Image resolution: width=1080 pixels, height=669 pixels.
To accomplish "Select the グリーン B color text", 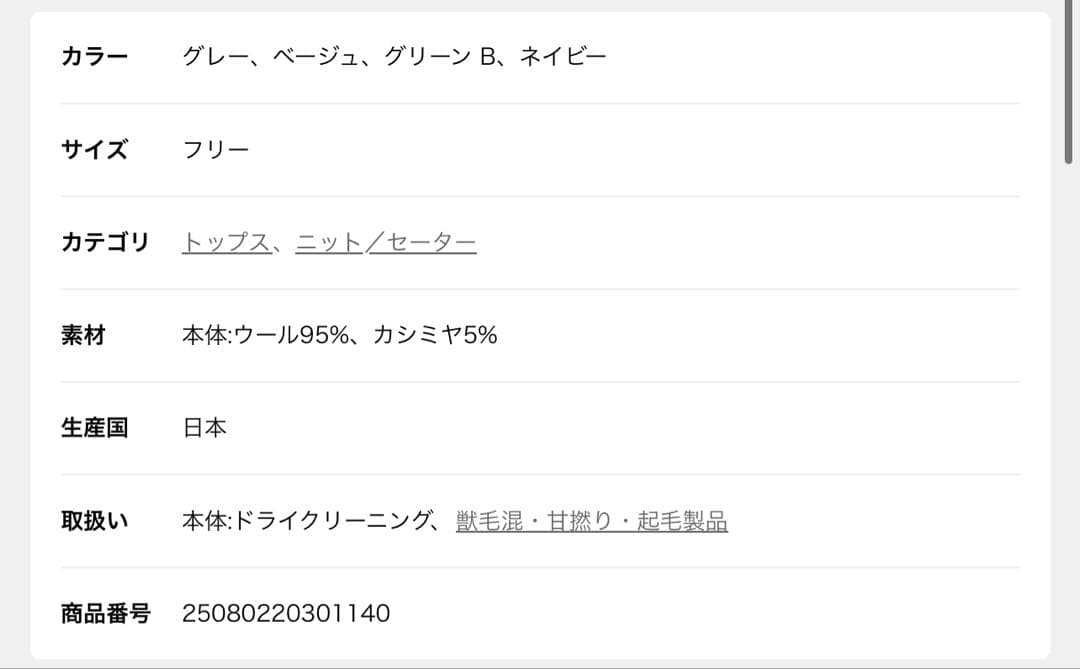I will point(441,56).
